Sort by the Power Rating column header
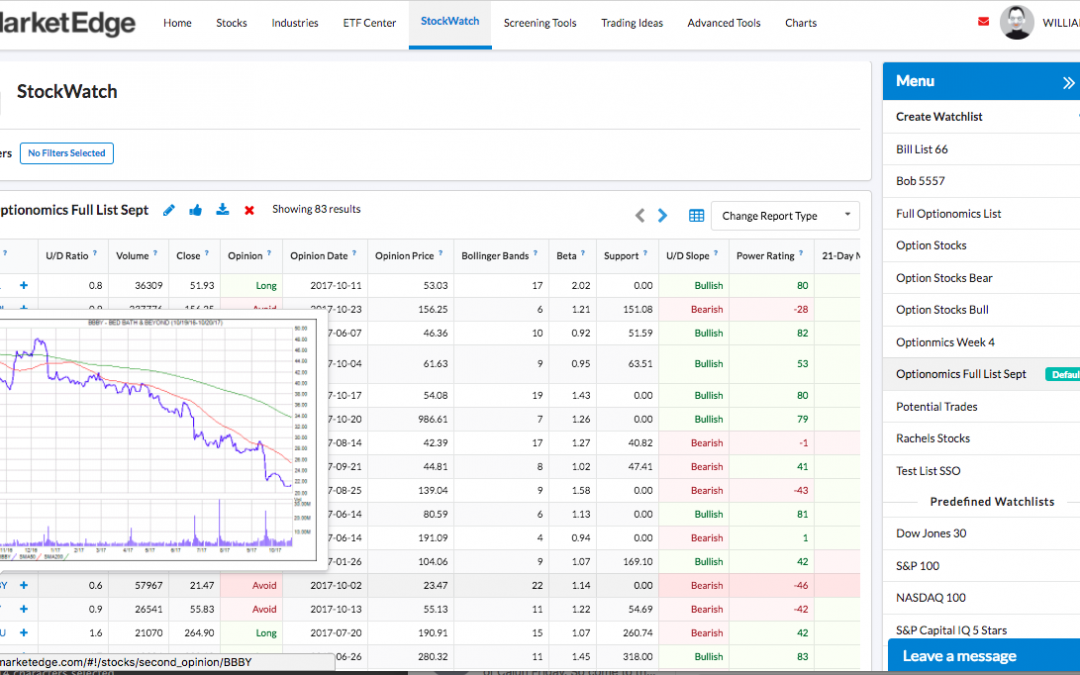 [765, 256]
